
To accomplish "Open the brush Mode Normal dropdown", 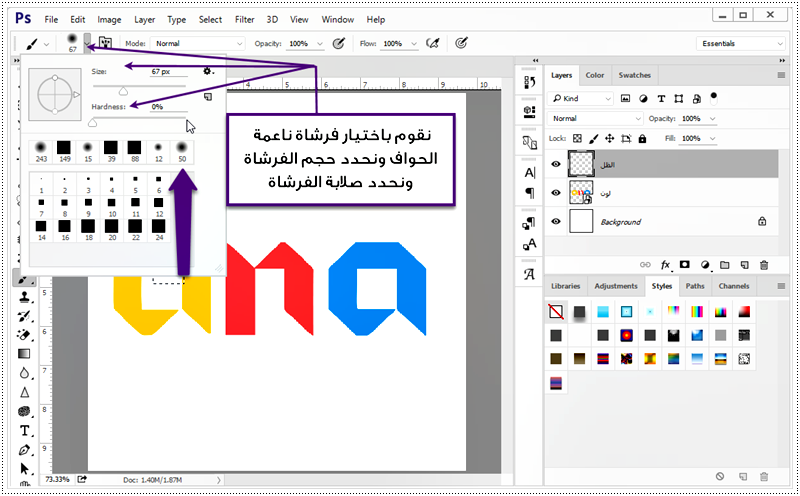I will pyautogui.click(x=198, y=43).
